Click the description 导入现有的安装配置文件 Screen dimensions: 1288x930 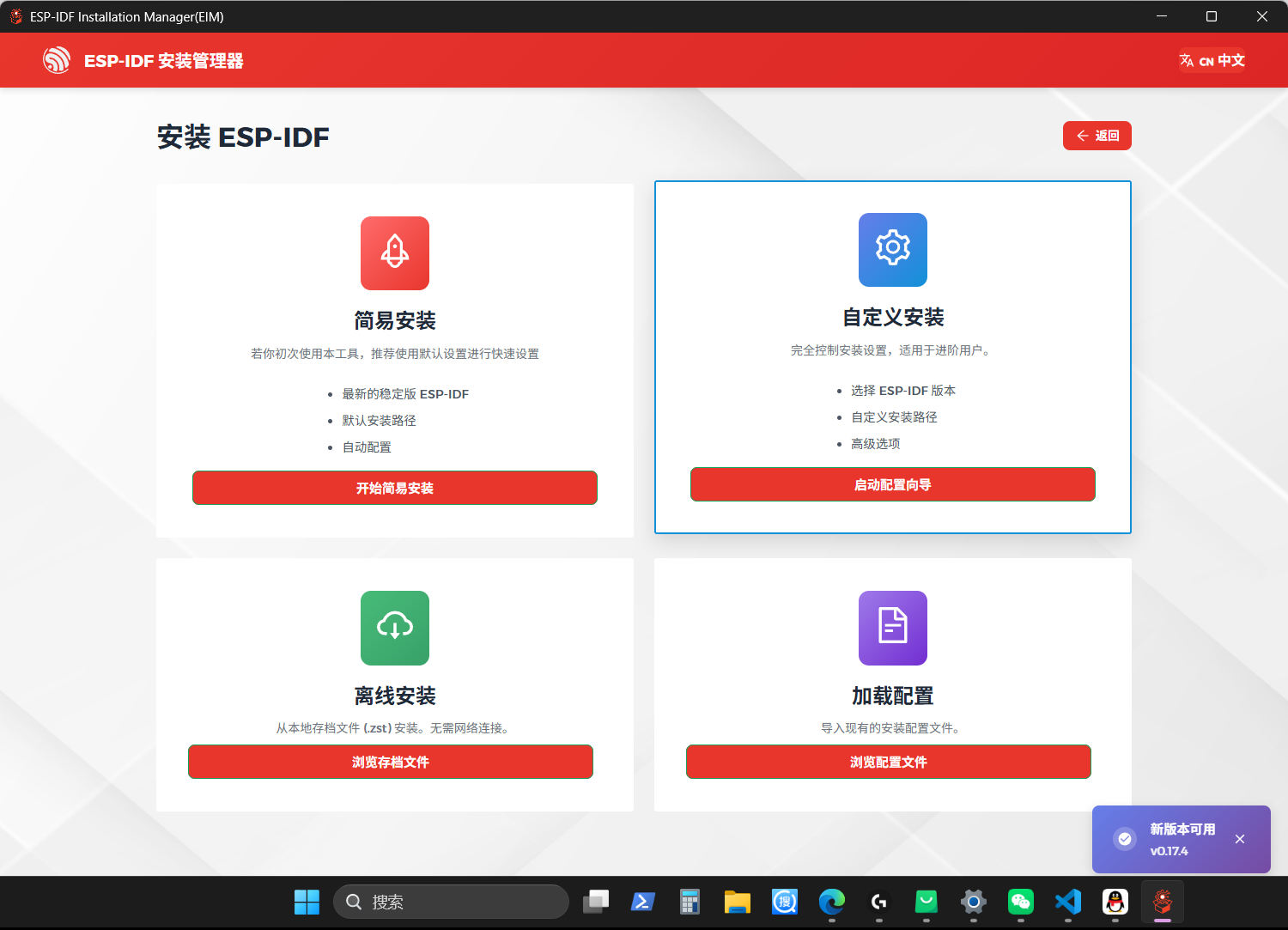coord(893,728)
